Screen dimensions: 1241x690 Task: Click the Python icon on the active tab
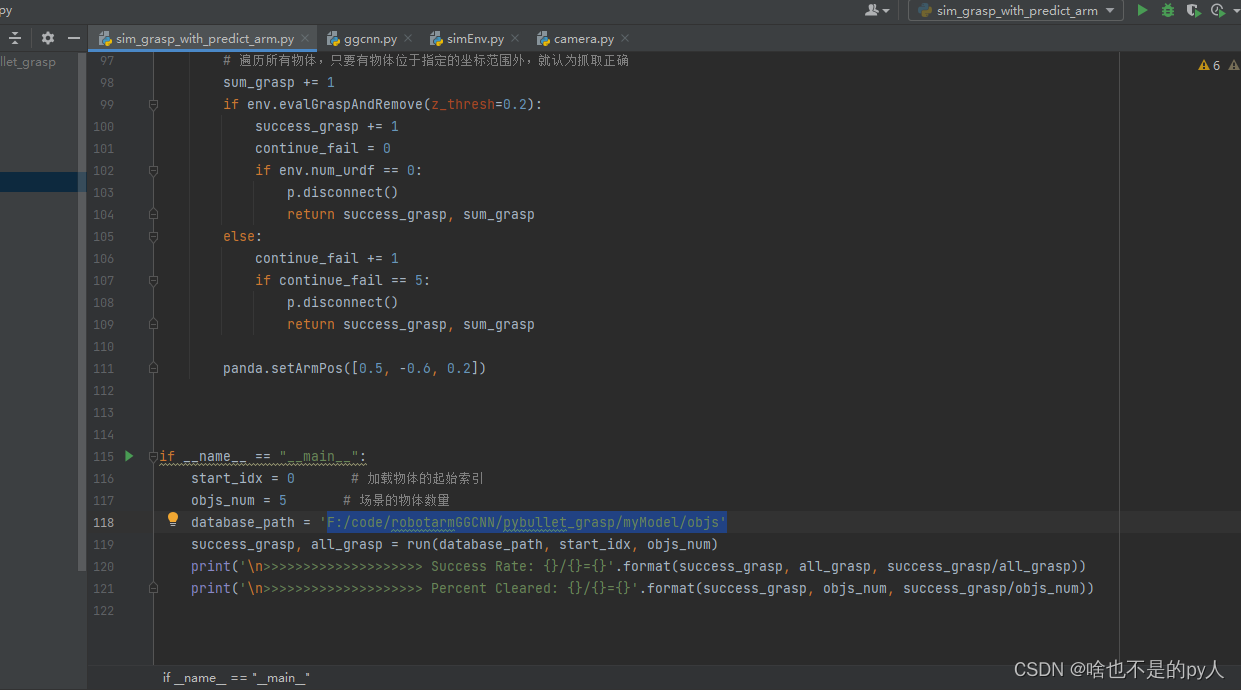(104, 36)
